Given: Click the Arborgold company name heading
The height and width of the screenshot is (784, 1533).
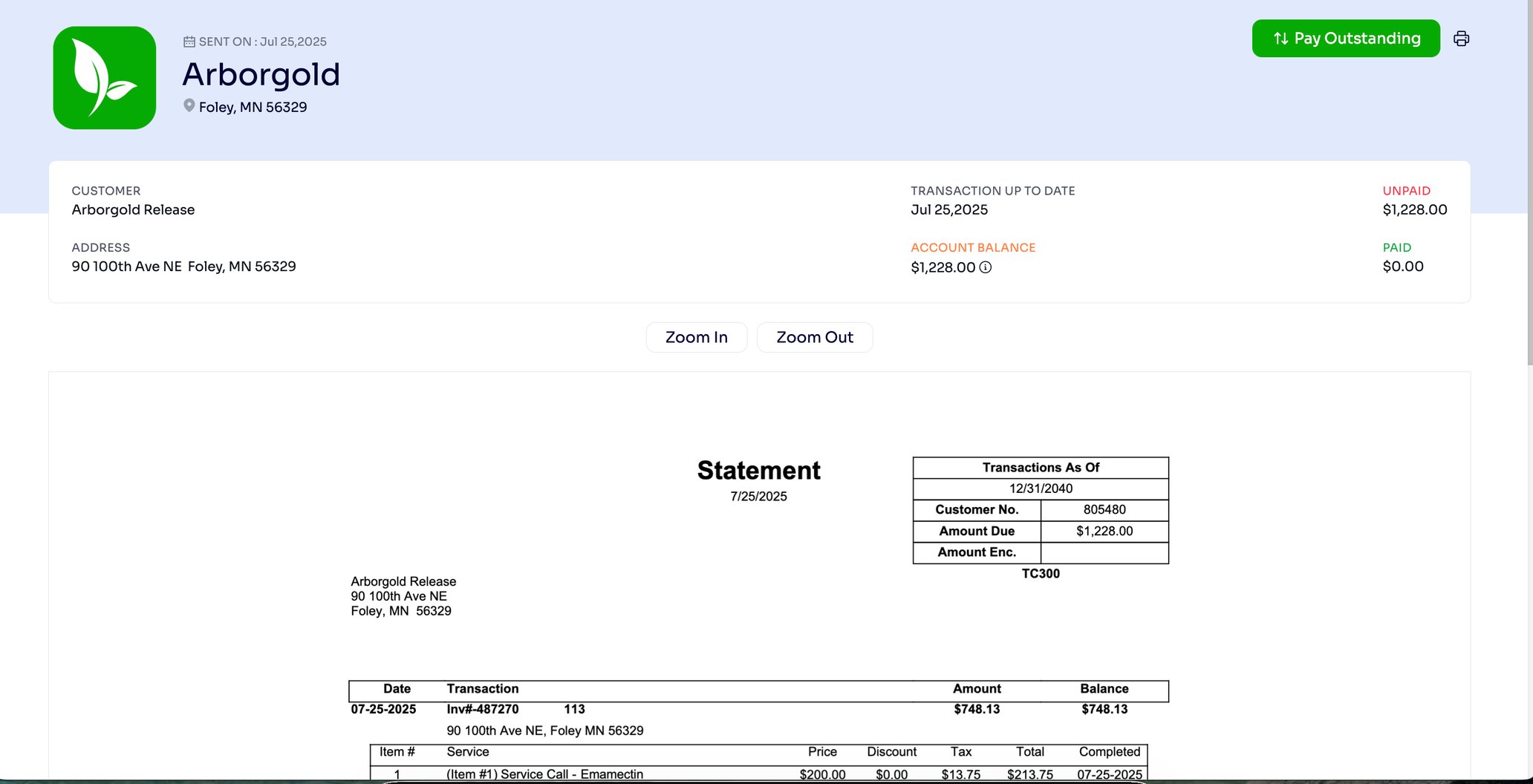Looking at the screenshot, I should (261, 74).
